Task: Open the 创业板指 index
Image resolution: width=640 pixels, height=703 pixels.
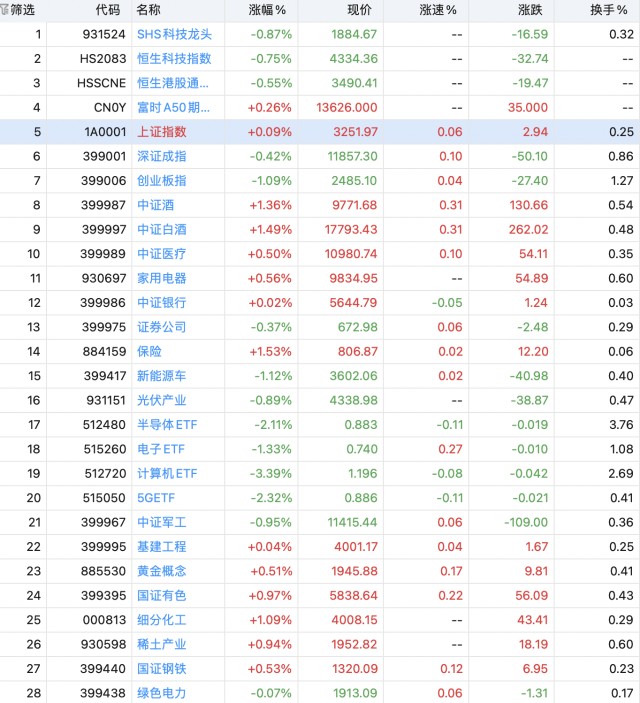Action: (x=161, y=181)
